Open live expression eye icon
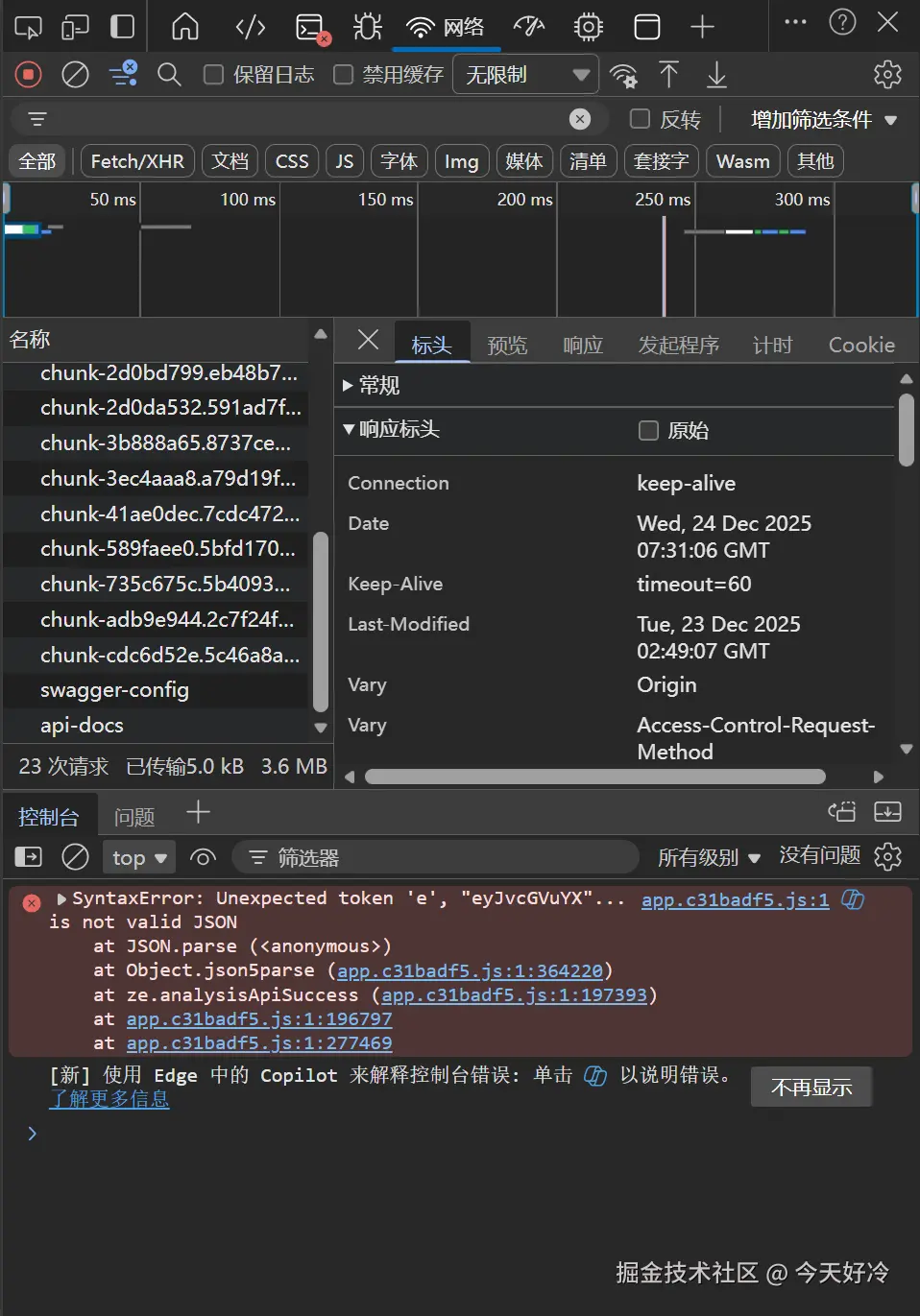Screen dimensions: 920x1316 [203, 857]
